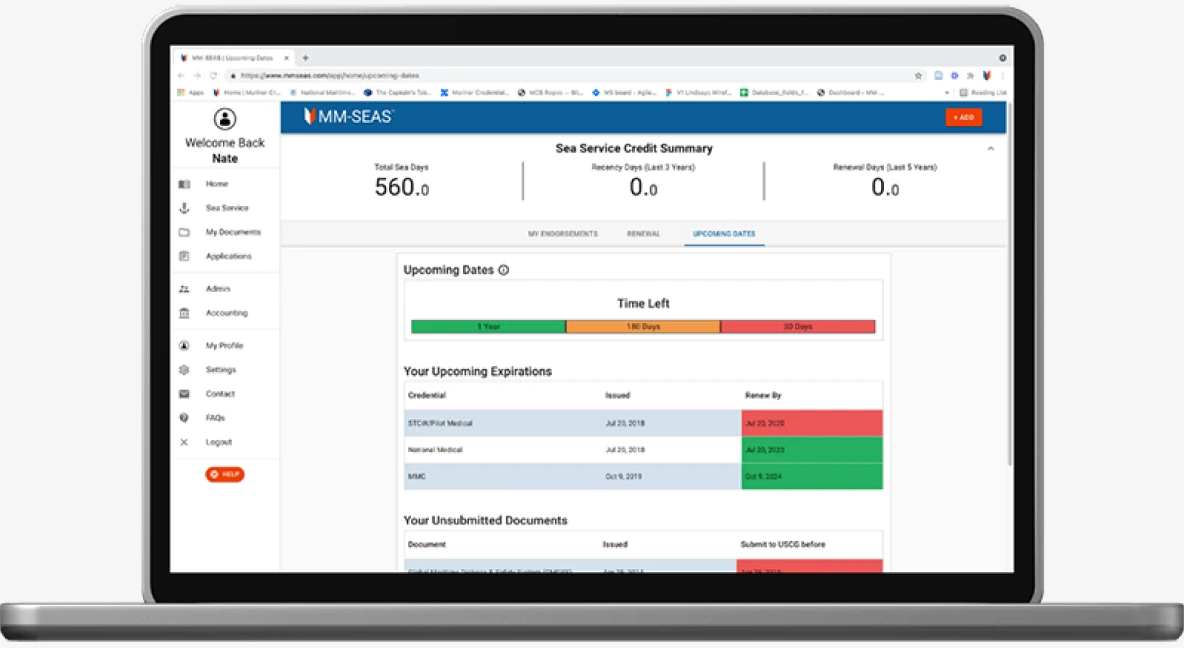Click the red Jul 20, 2020 renew-by cell
The height and width of the screenshot is (648, 1184).
(812, 423)
